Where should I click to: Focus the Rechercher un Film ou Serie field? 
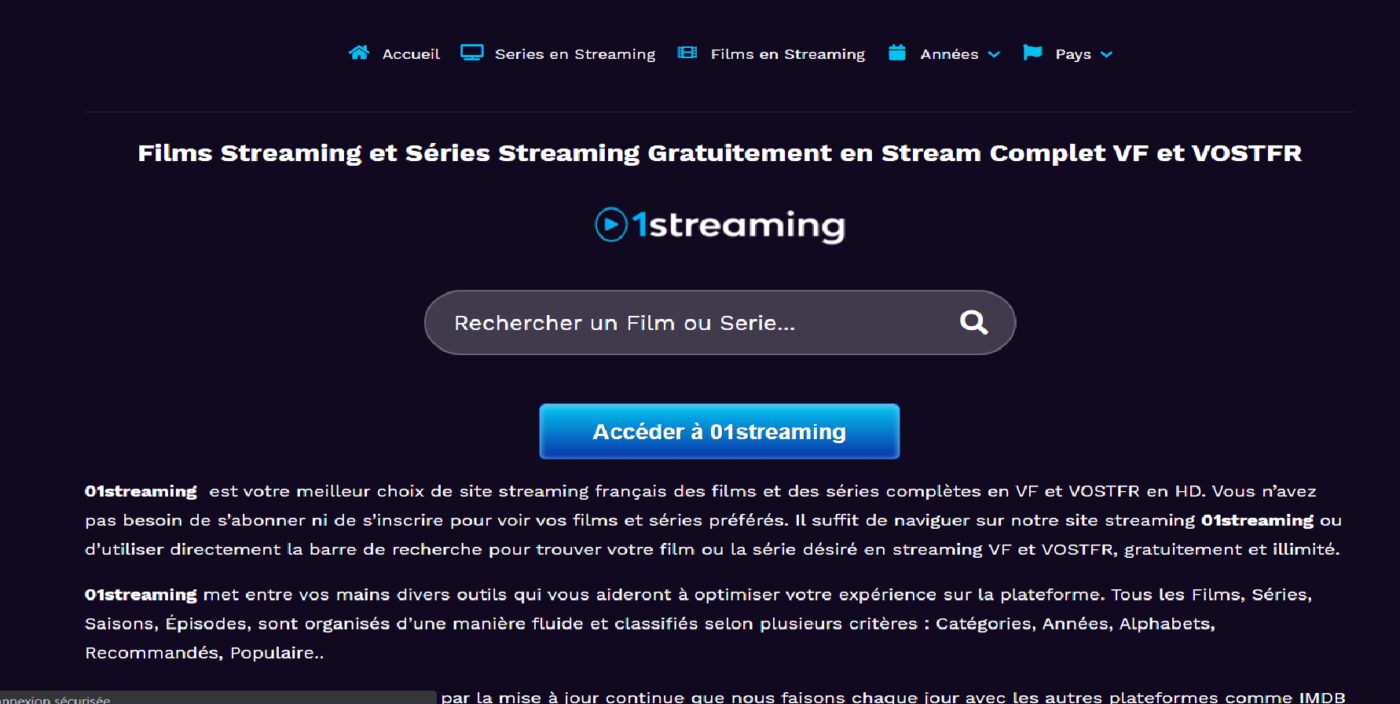click(x=720, y=322)
